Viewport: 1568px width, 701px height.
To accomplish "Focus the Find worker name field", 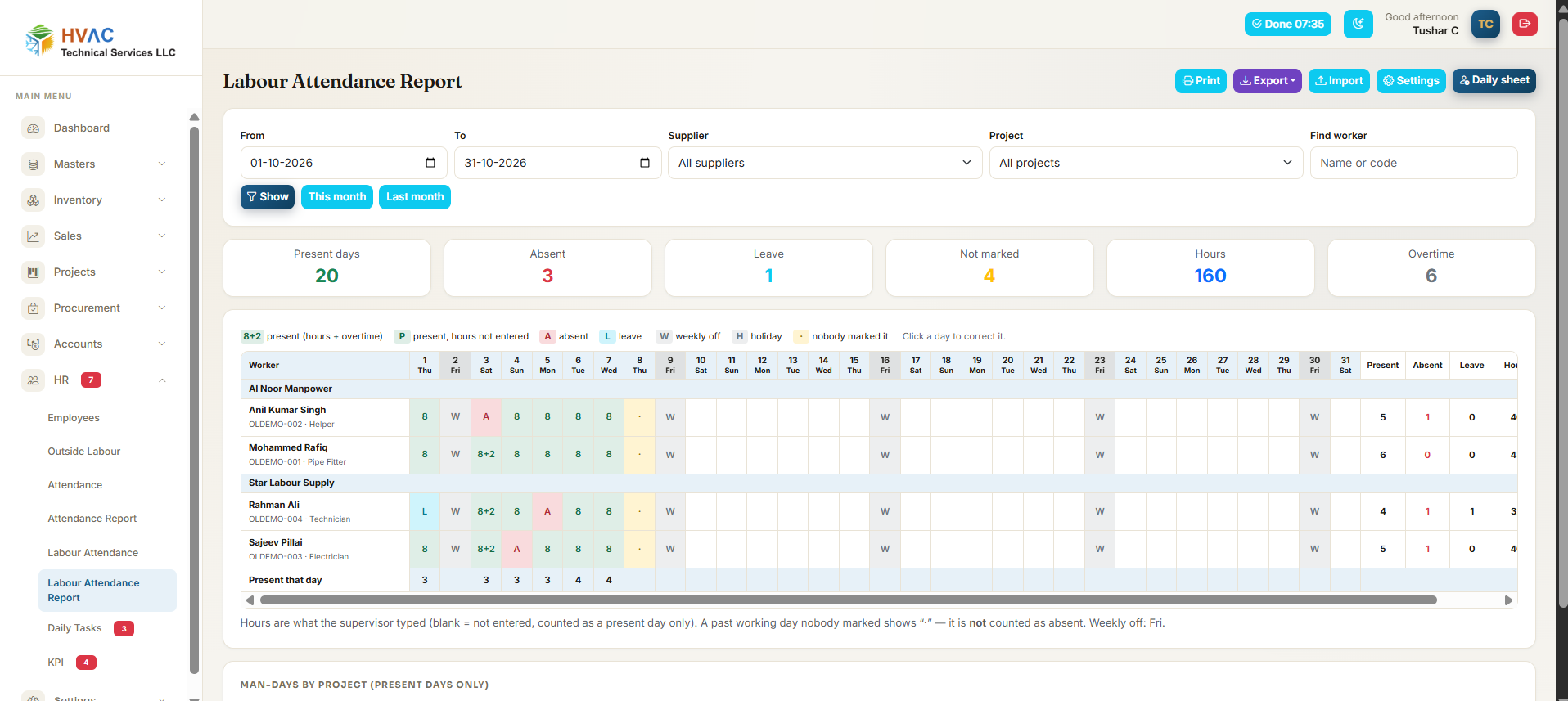I will (x=1413, y=163).
